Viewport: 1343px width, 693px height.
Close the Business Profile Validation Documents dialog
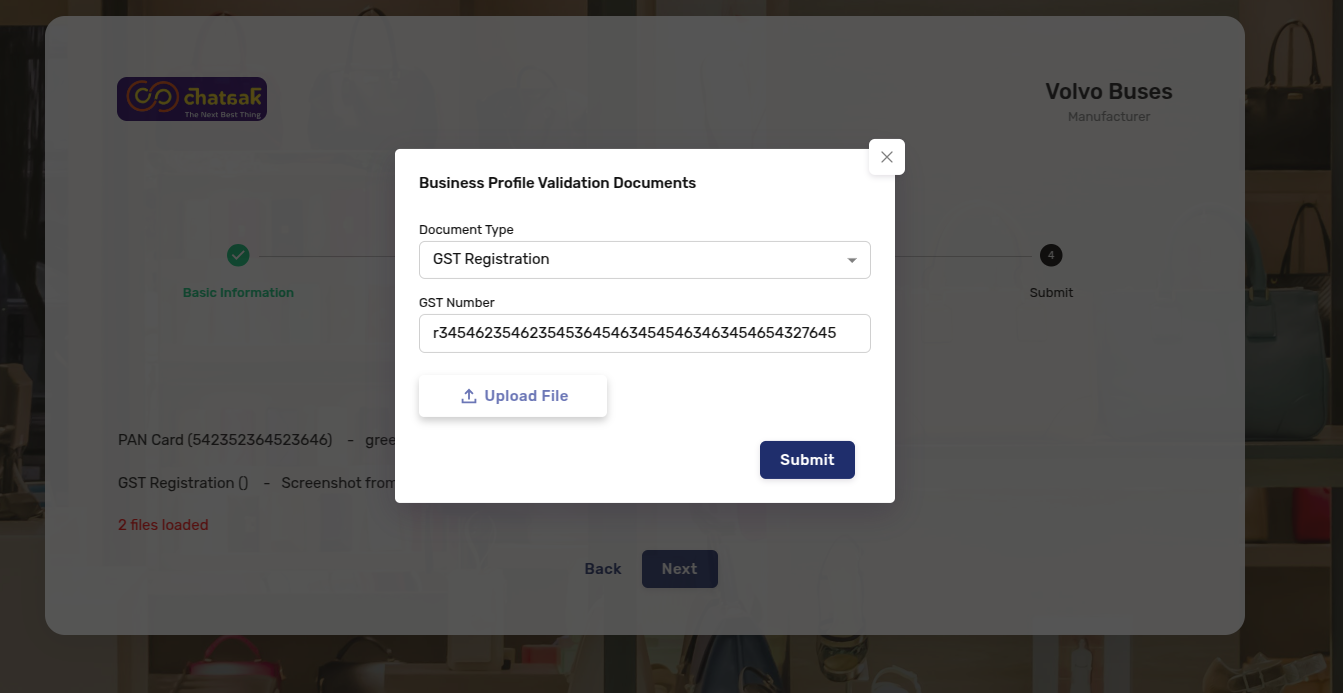(886, 157)
